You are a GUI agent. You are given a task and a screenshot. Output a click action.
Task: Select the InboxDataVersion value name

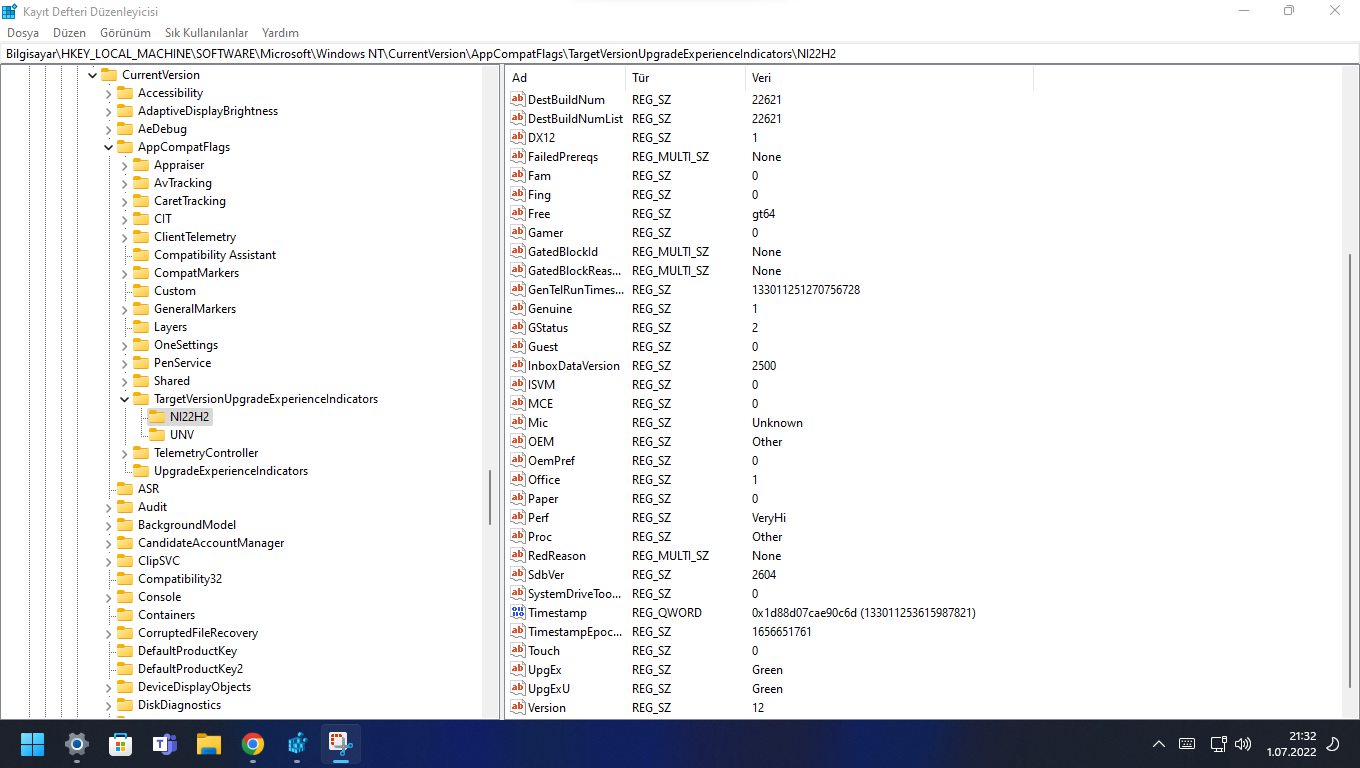pos(574,366)
